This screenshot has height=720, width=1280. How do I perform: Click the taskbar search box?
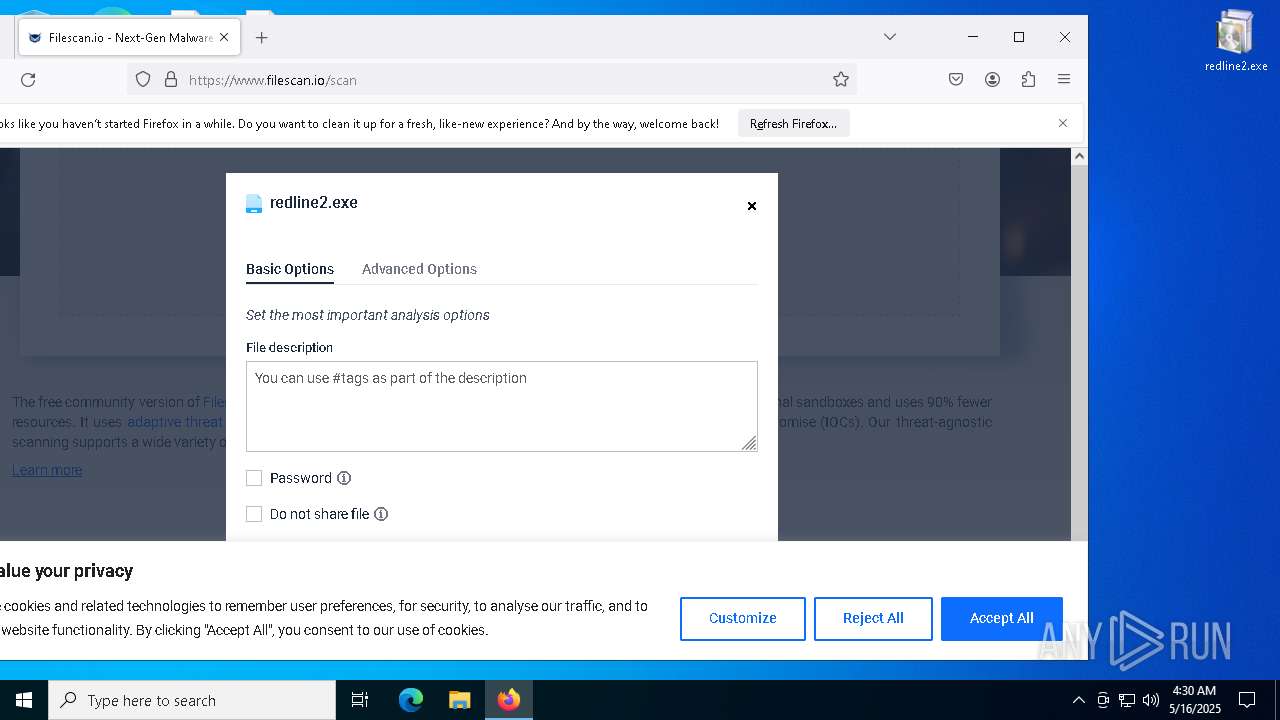tap(192, 700)
